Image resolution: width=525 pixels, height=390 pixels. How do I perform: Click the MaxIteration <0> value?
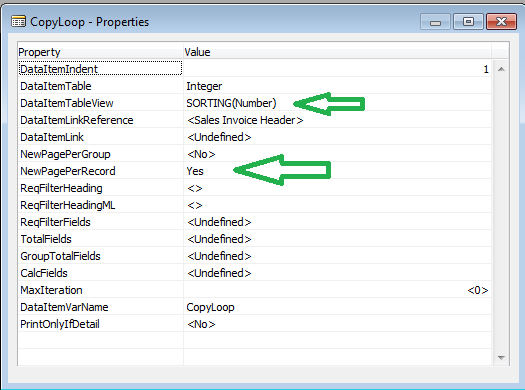[478, 290]
